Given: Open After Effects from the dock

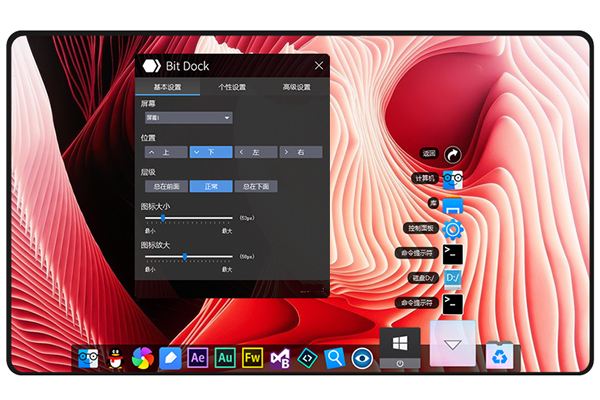Looking at the screenshot, I should [x=198, y=357].
